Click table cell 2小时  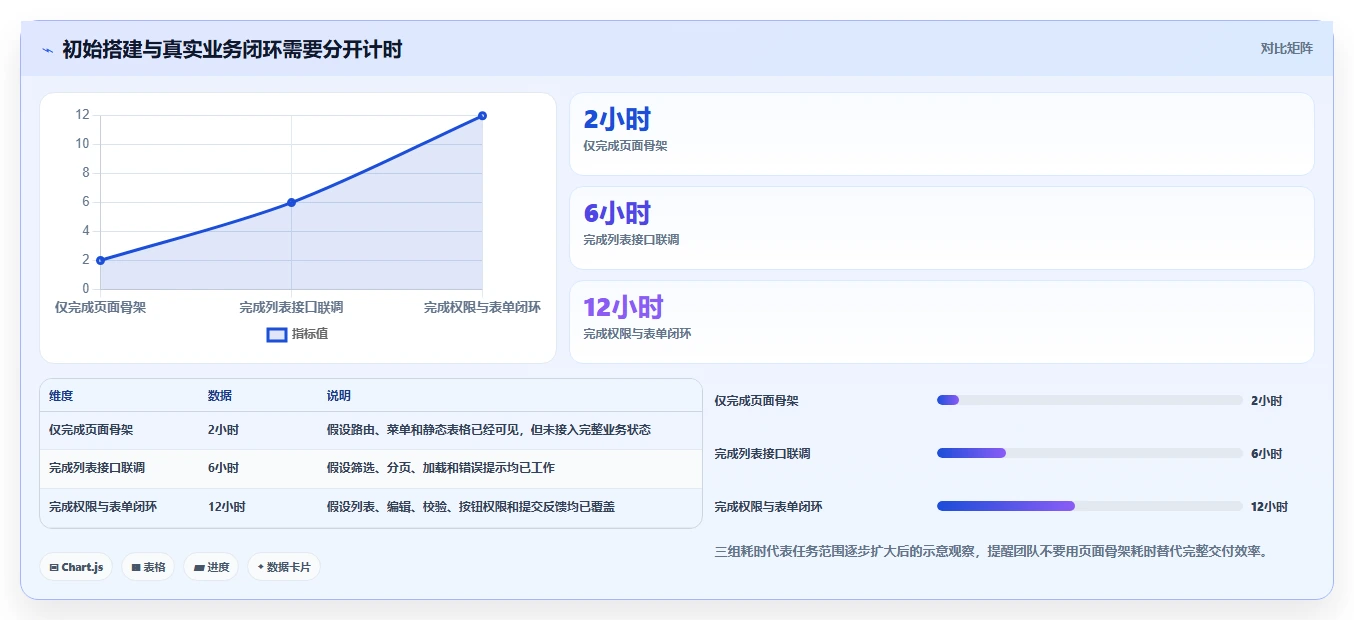(x=223, y=430)
